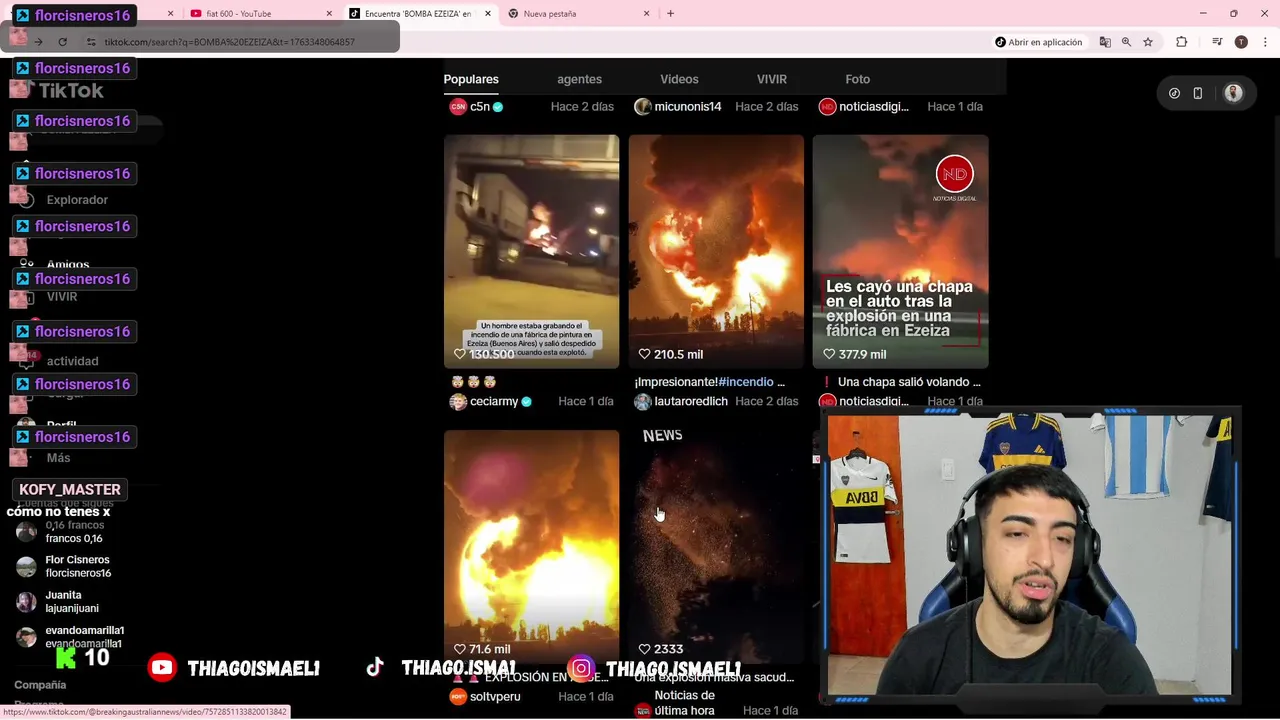Open lautaroredlich profile avatar

point(642,401)
